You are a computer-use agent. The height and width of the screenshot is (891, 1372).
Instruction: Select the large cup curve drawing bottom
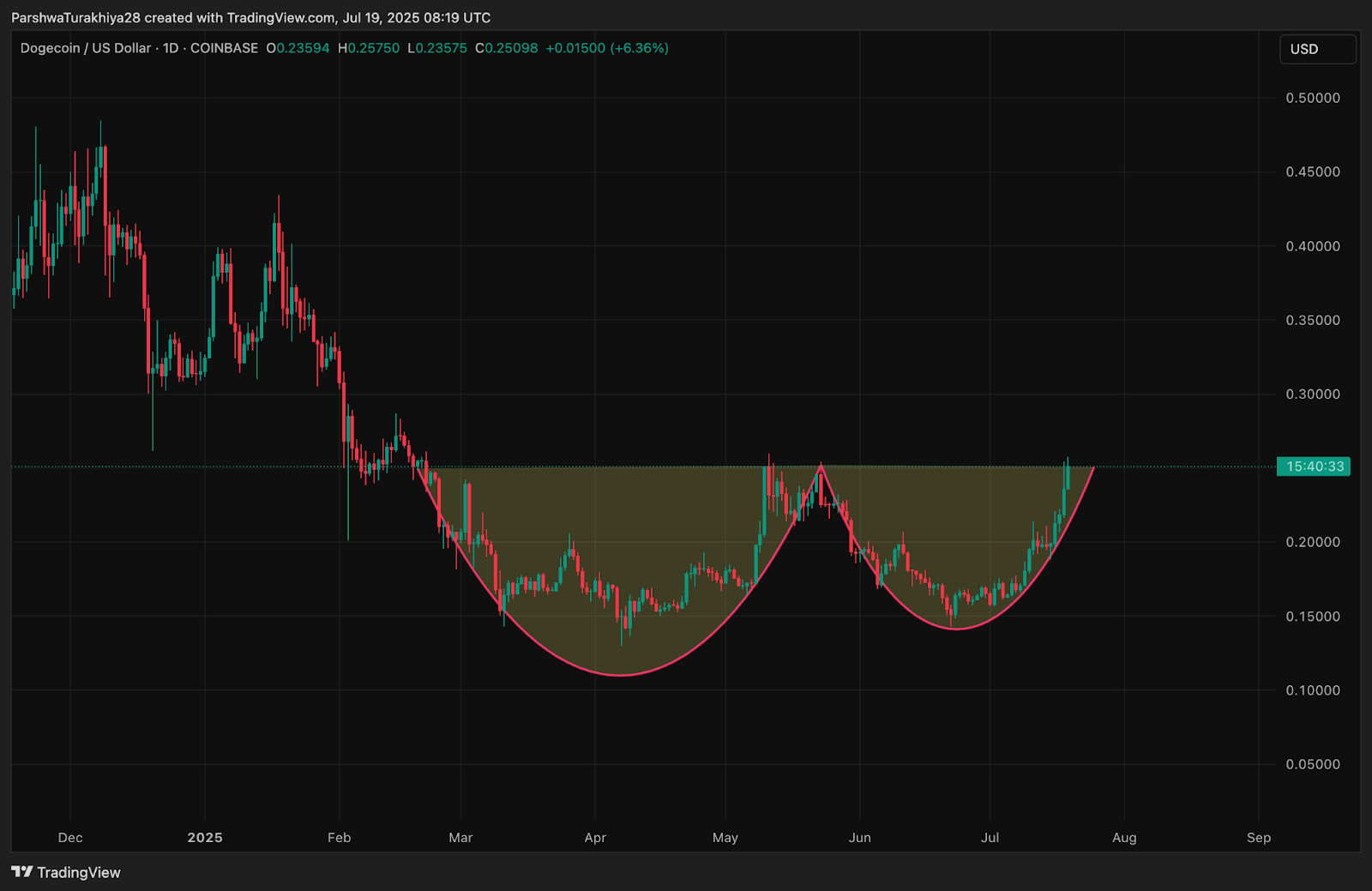tap(620, 675)
